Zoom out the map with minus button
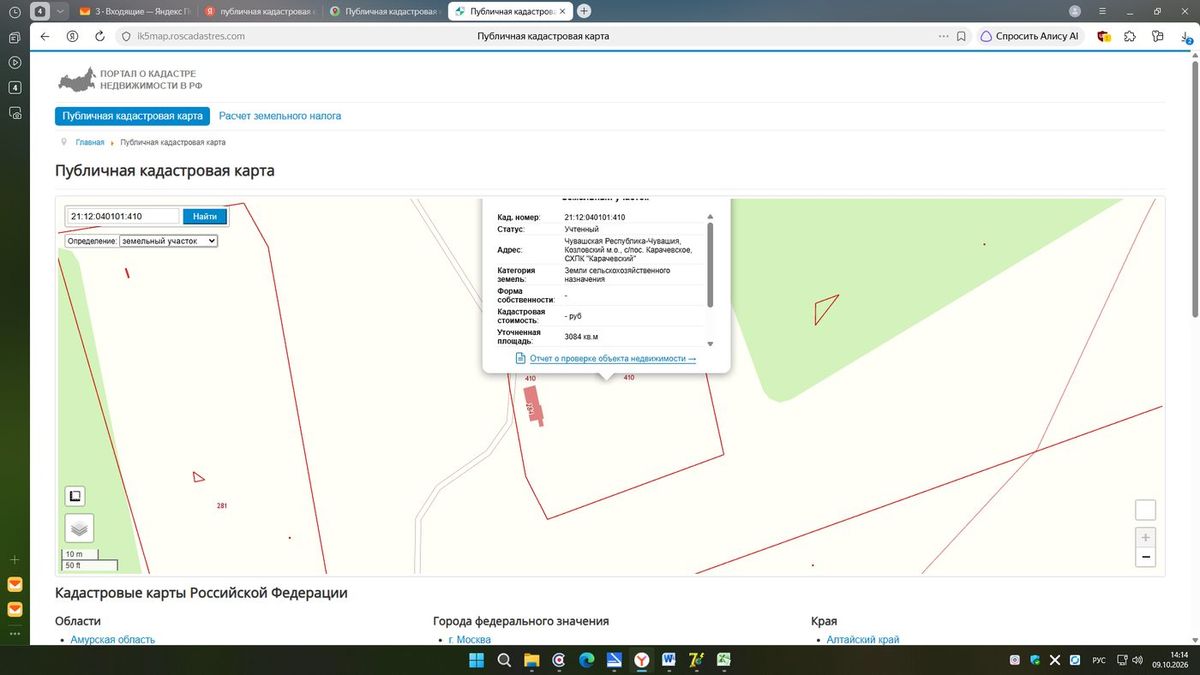 pos(1146,557)
